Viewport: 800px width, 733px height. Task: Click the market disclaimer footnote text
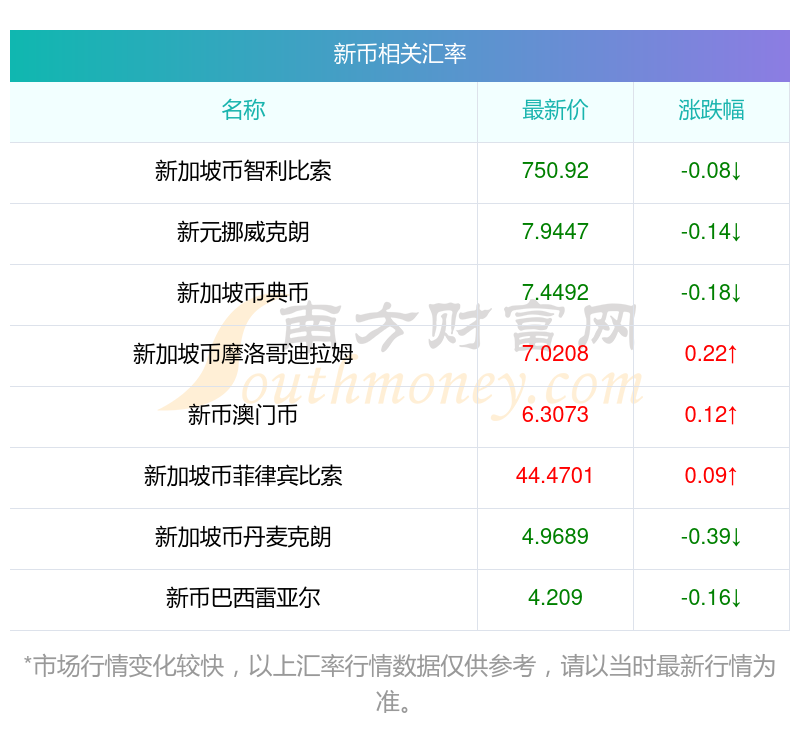(x=399, y=684)
